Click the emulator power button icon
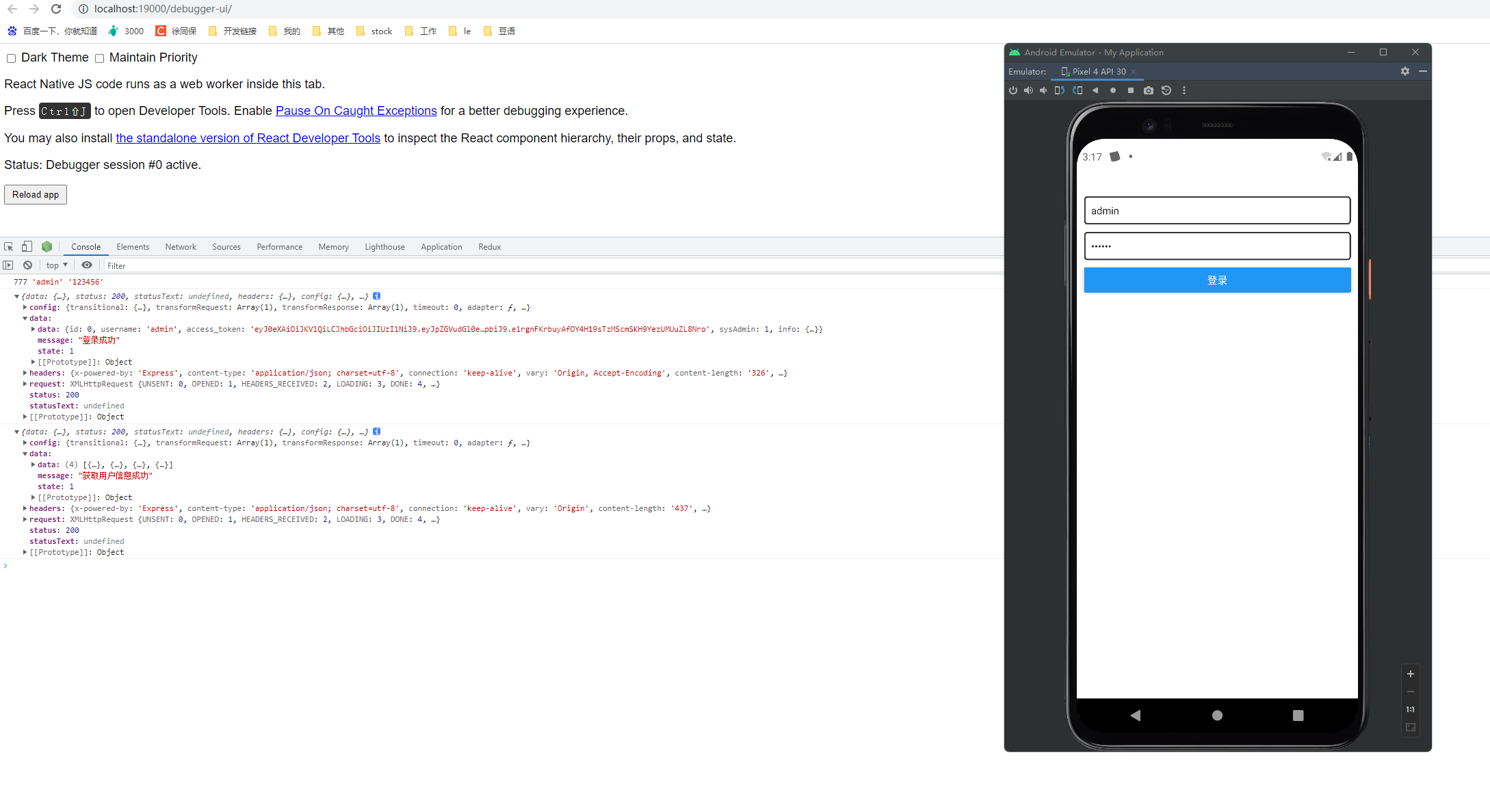 click(x=1013, y=90)
